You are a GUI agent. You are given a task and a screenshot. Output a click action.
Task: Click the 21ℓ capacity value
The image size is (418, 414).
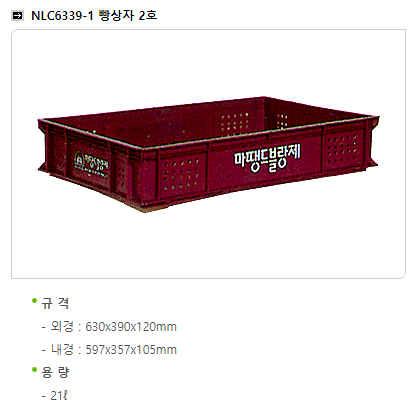[x=59, y=396]
